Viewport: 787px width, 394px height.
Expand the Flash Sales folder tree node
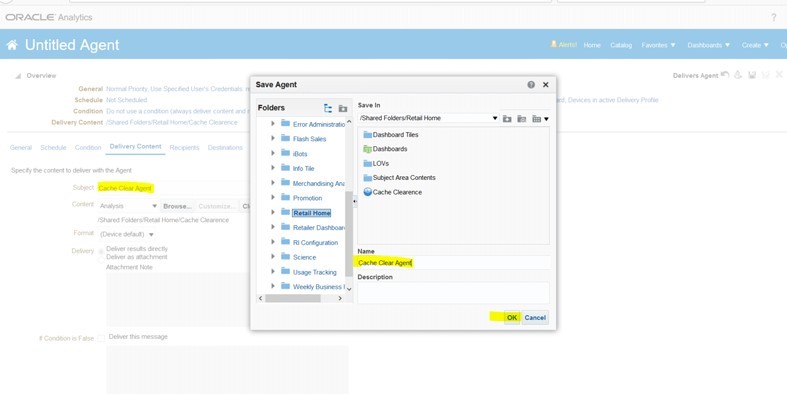pos(273,138)
